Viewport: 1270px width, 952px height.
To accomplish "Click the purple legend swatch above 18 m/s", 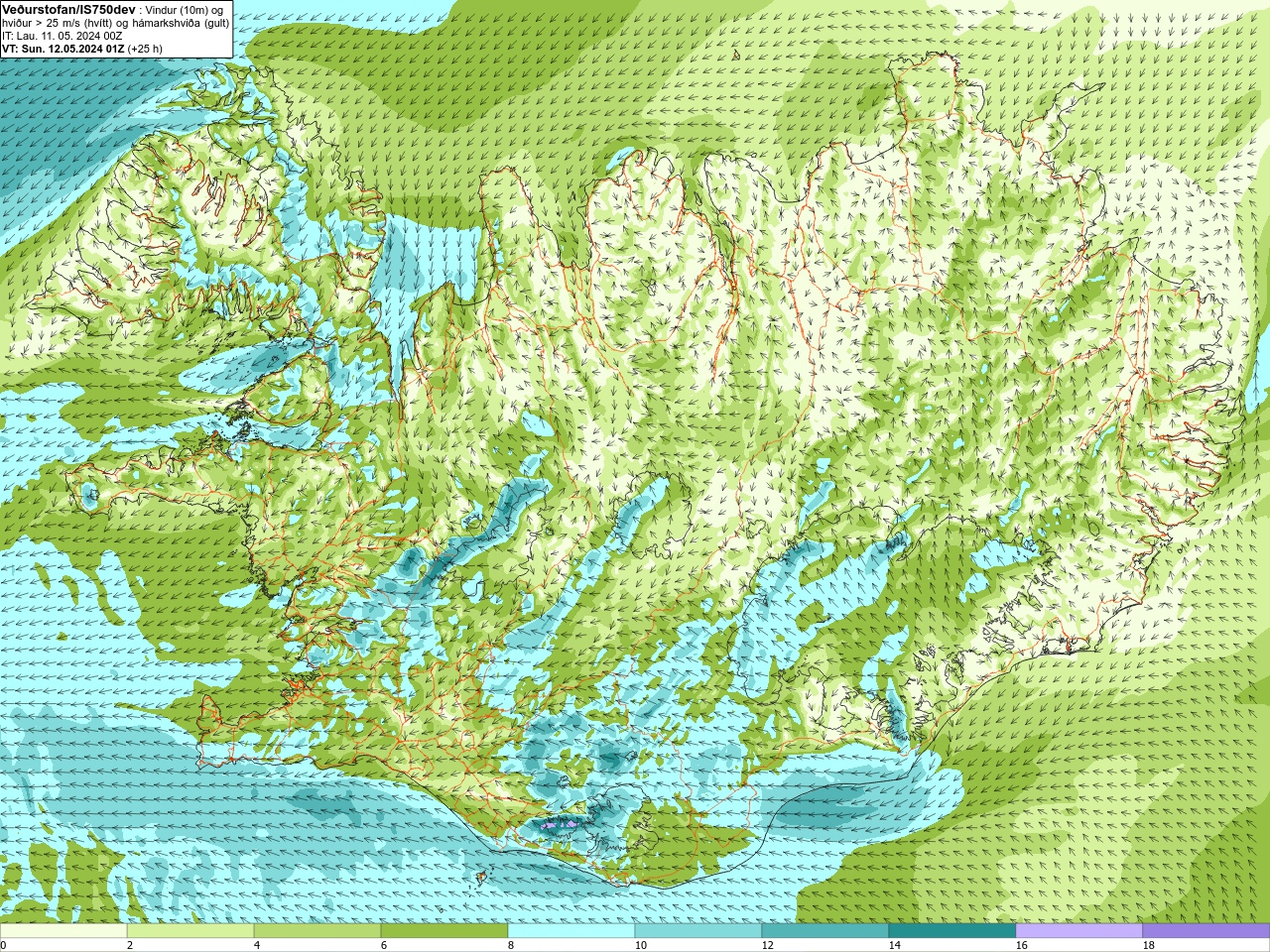I will [1206, 931].
